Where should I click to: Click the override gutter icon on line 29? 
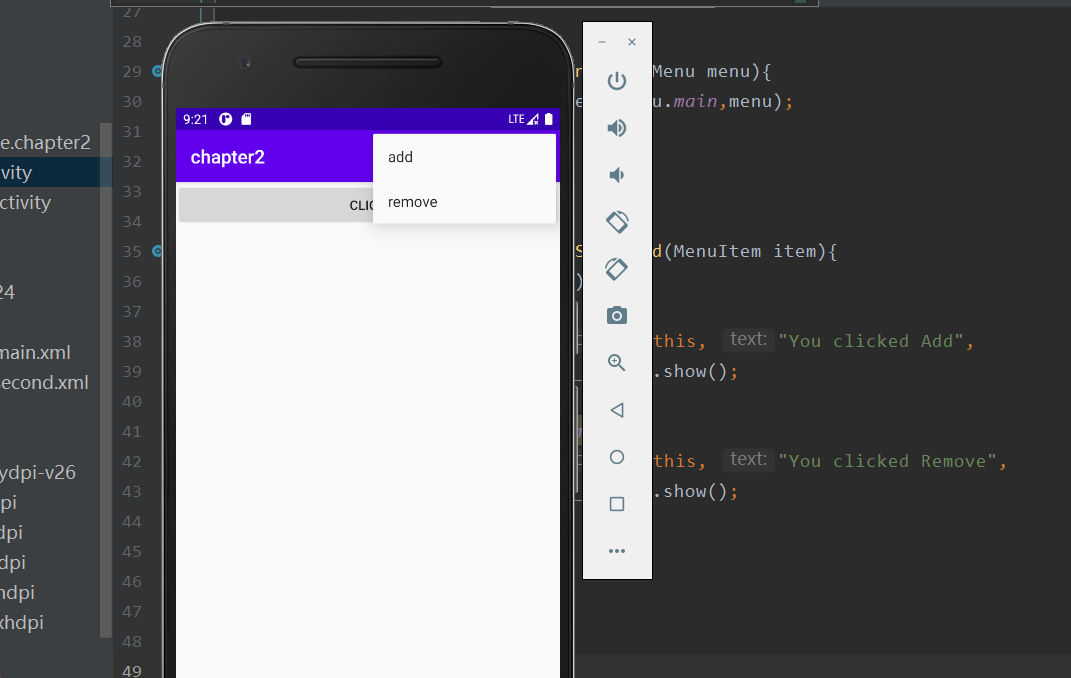[x=157, y=72]
